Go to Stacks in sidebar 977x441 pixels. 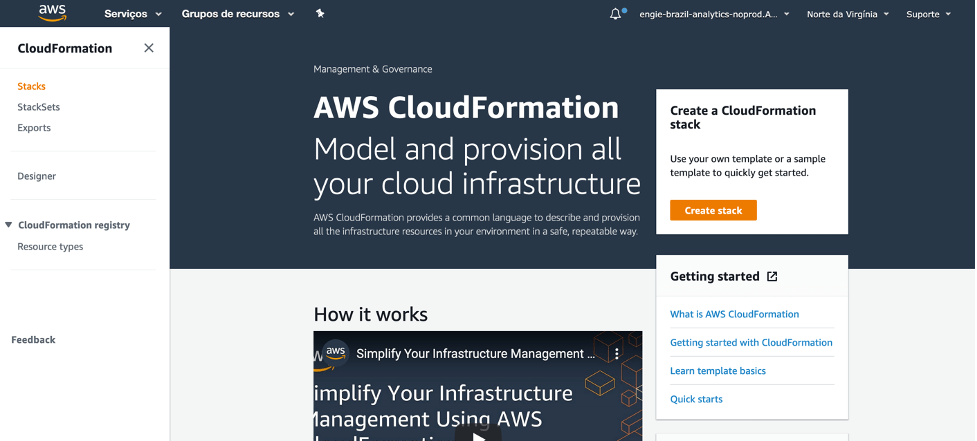(31, 87)
